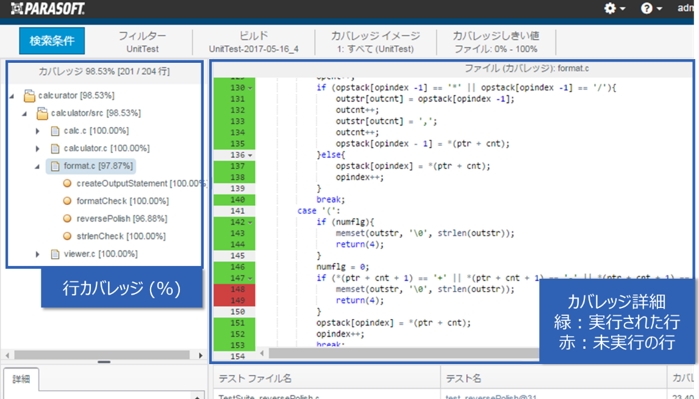Screen dimensions: 699x399
Task: Select viewer.c [100.00%] in the tree
Action: point(101,254)
